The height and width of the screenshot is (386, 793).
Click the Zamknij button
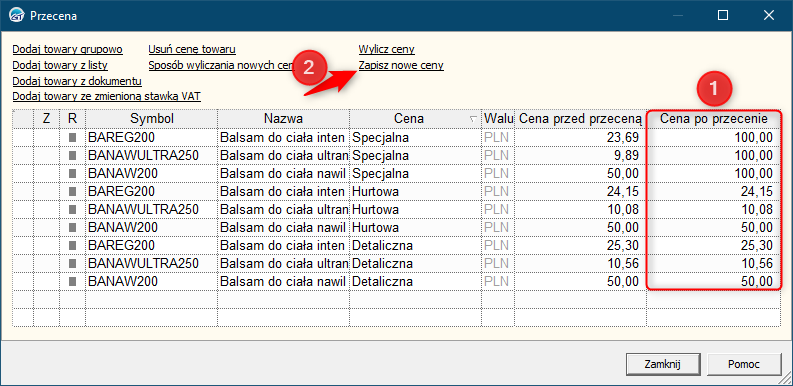point(663,364)
